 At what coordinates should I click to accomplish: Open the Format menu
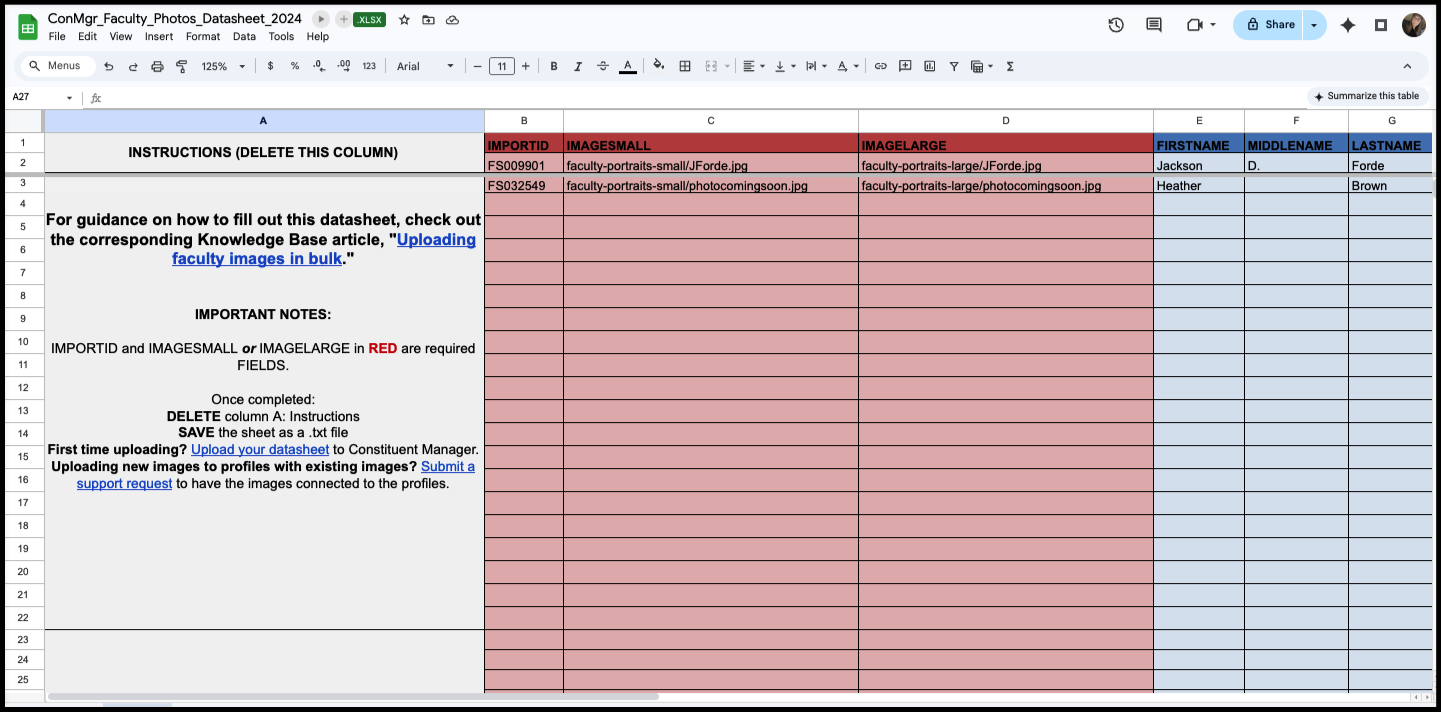[203, 36]
